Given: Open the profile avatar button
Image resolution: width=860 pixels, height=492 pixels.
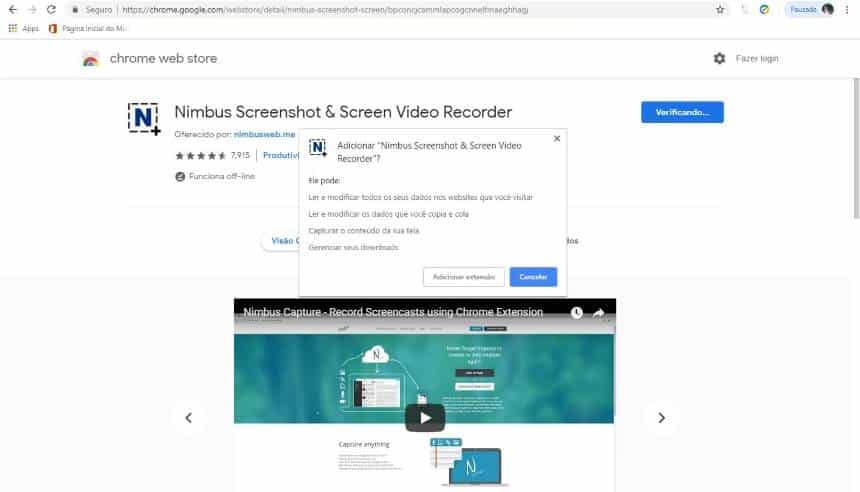Looking at the screenshot, I should [x=828, y=9].
